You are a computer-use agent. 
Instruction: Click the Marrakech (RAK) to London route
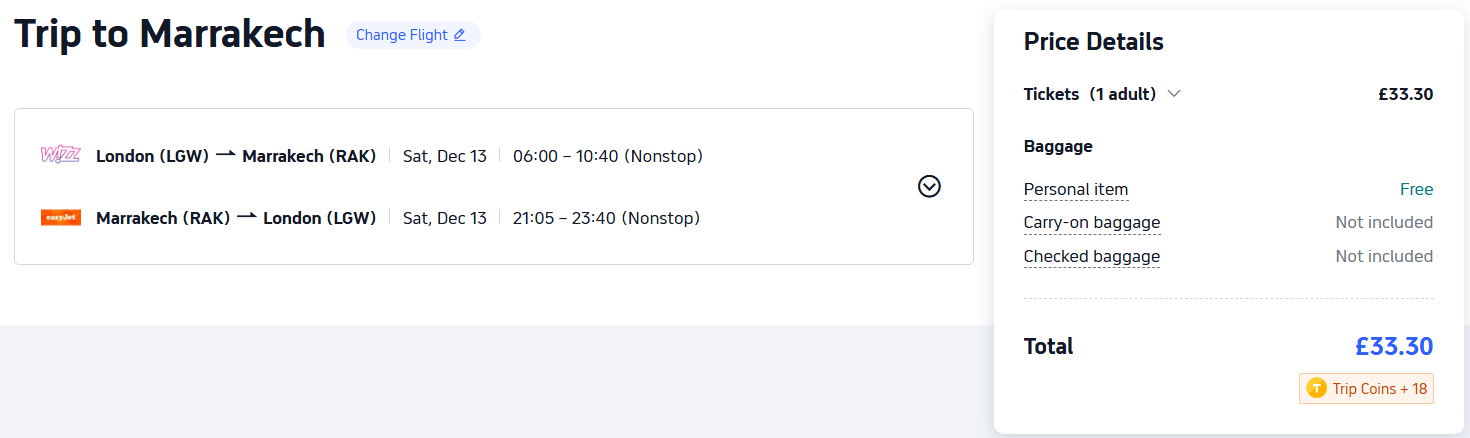236,218
